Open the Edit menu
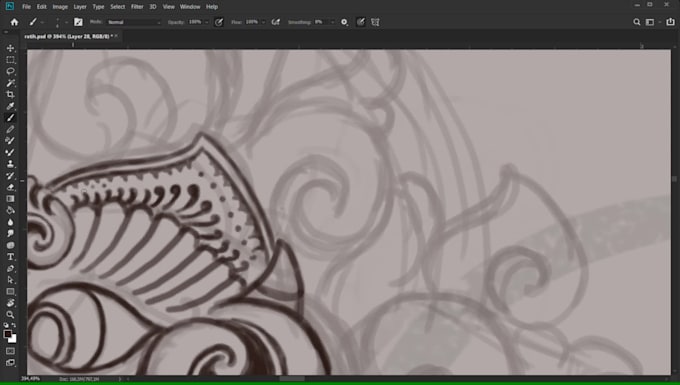 pos(41,7)
